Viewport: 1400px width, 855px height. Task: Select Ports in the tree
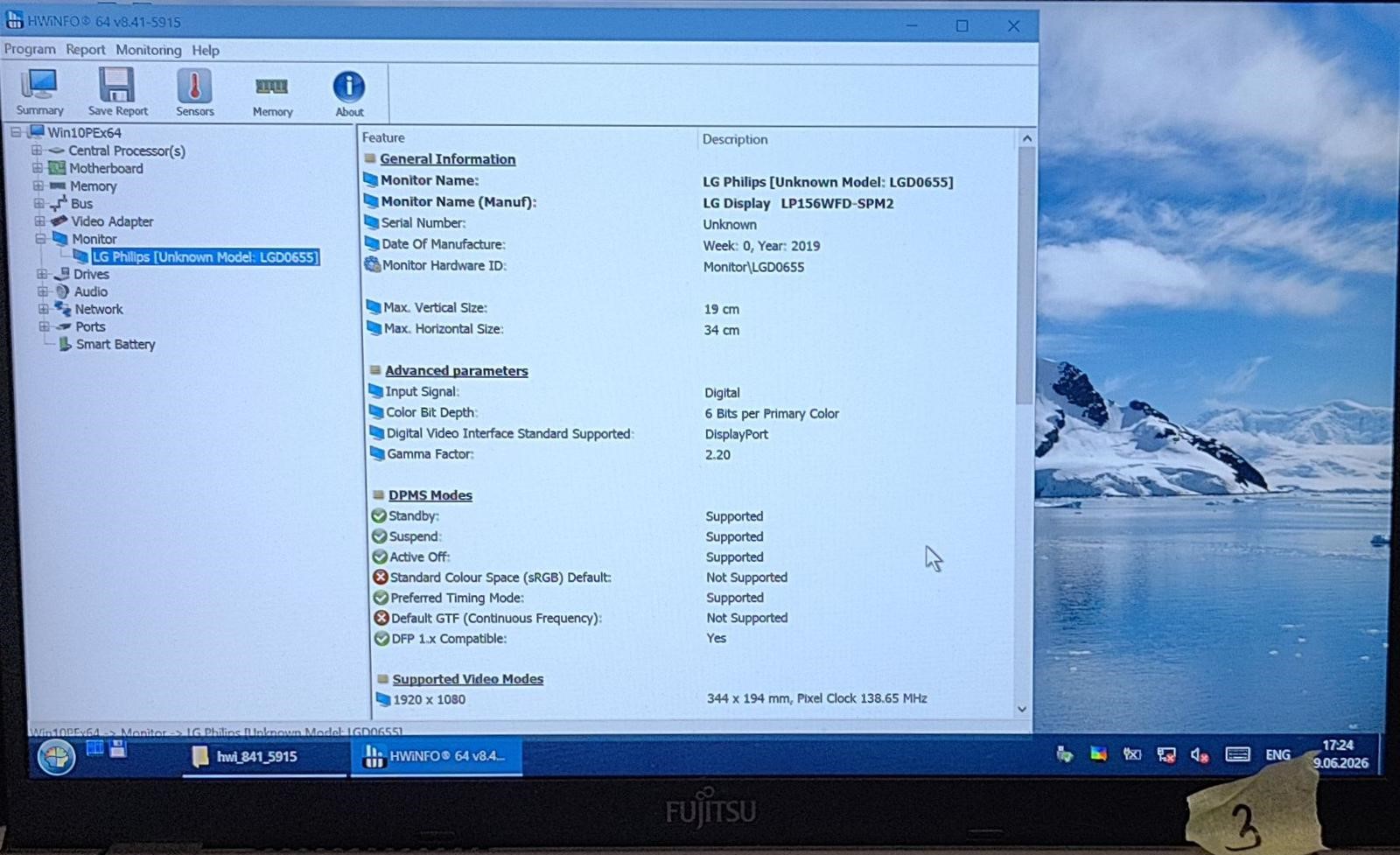coord(90,326)
